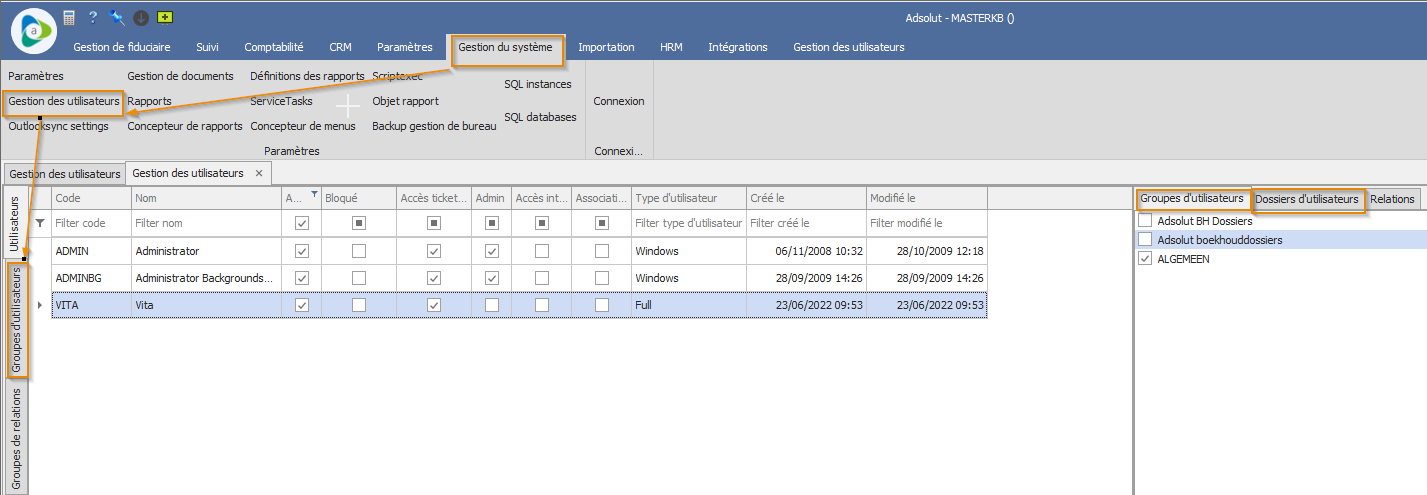
Task: Sort by the Type d'utilisateur column header
Action: click(x=689, y=198)
